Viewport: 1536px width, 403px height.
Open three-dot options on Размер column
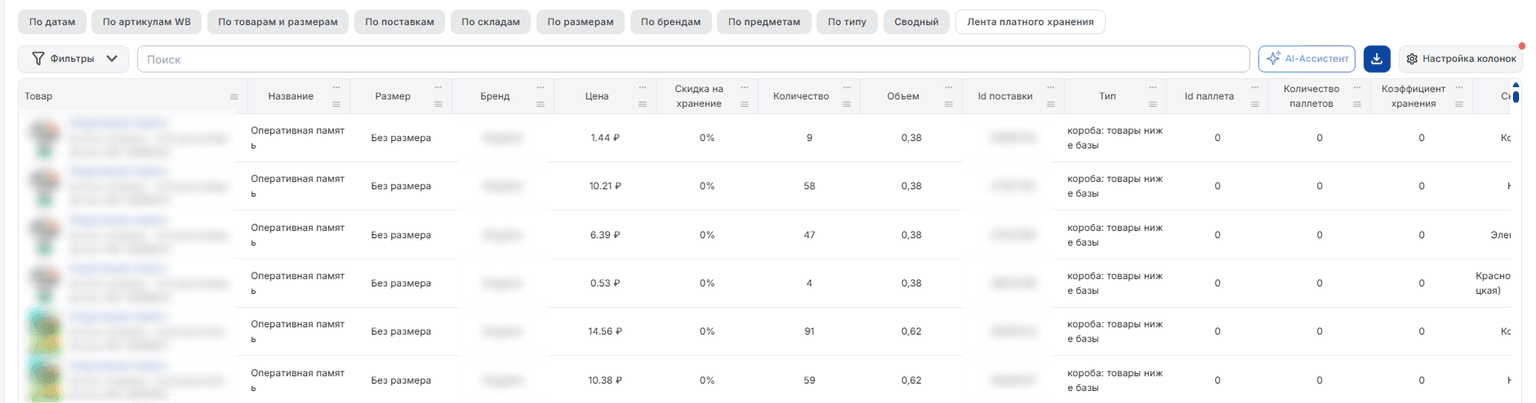(438, 87)
